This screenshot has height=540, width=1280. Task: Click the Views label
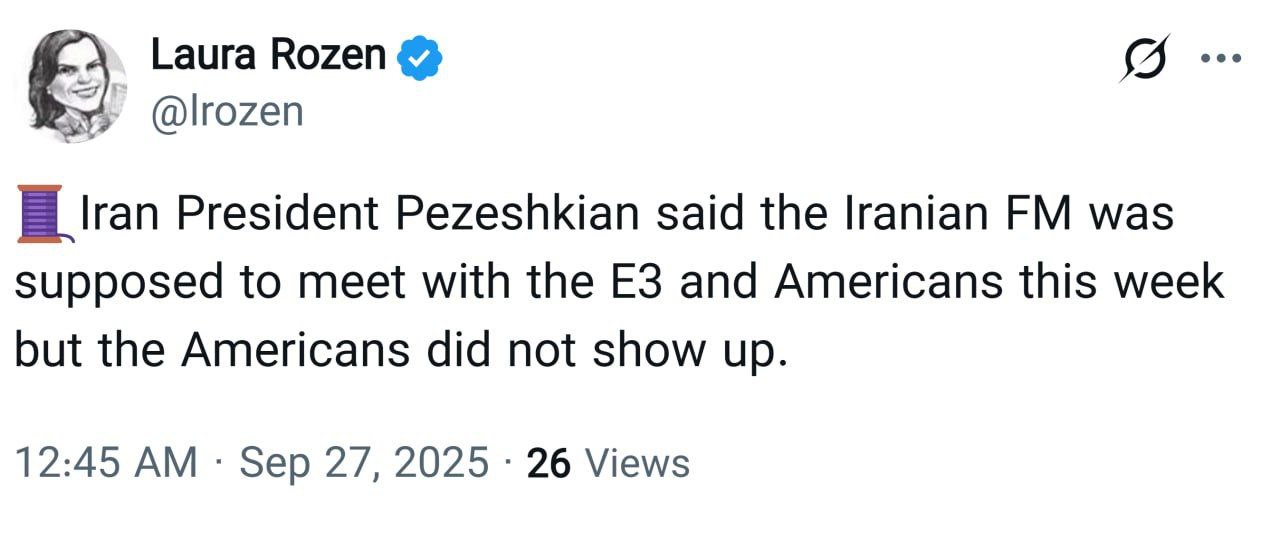tap(637, 463)
